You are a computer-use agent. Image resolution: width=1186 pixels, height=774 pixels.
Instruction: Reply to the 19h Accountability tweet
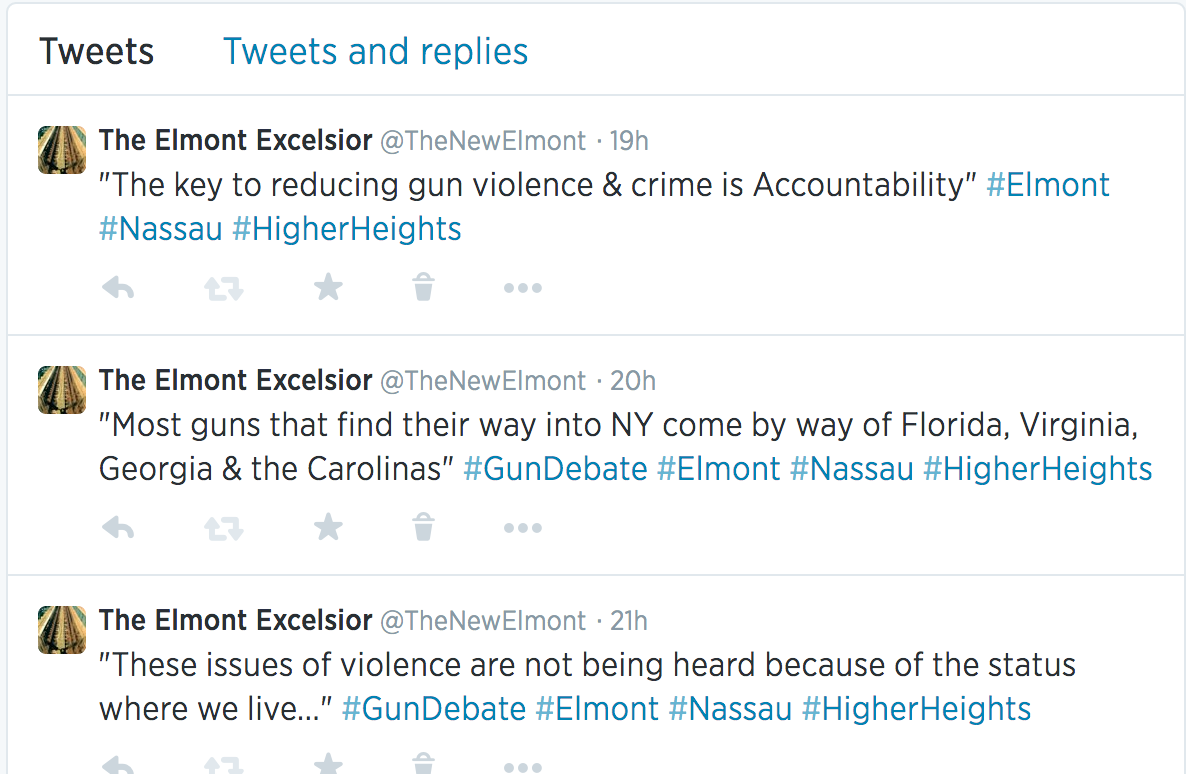pos(118,289)
